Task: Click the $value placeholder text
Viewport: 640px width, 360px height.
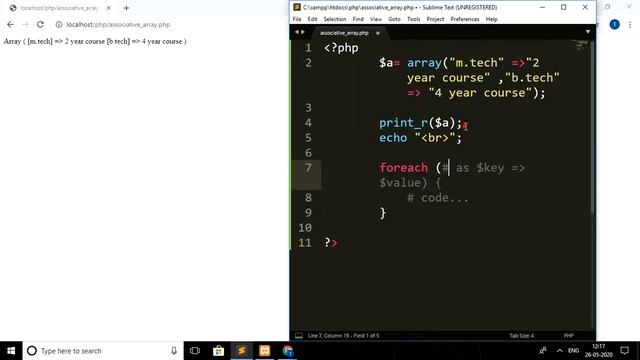Action: pyautogui.click(x=400, y=183)
